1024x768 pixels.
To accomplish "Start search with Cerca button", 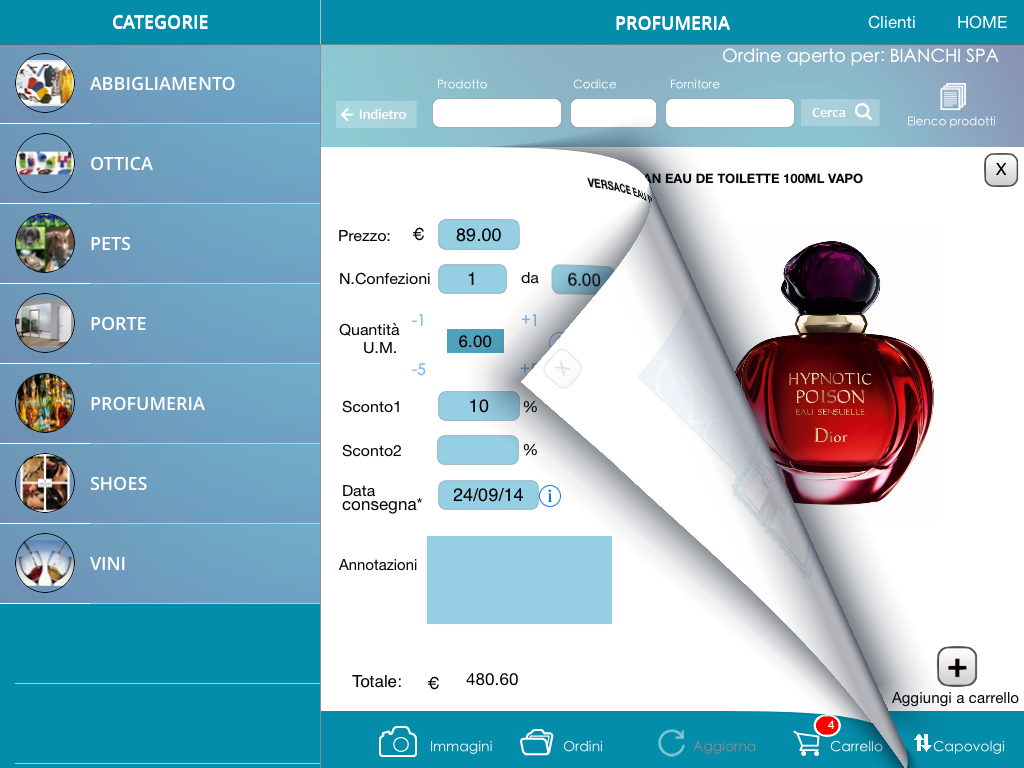I will tap(840, 112).
